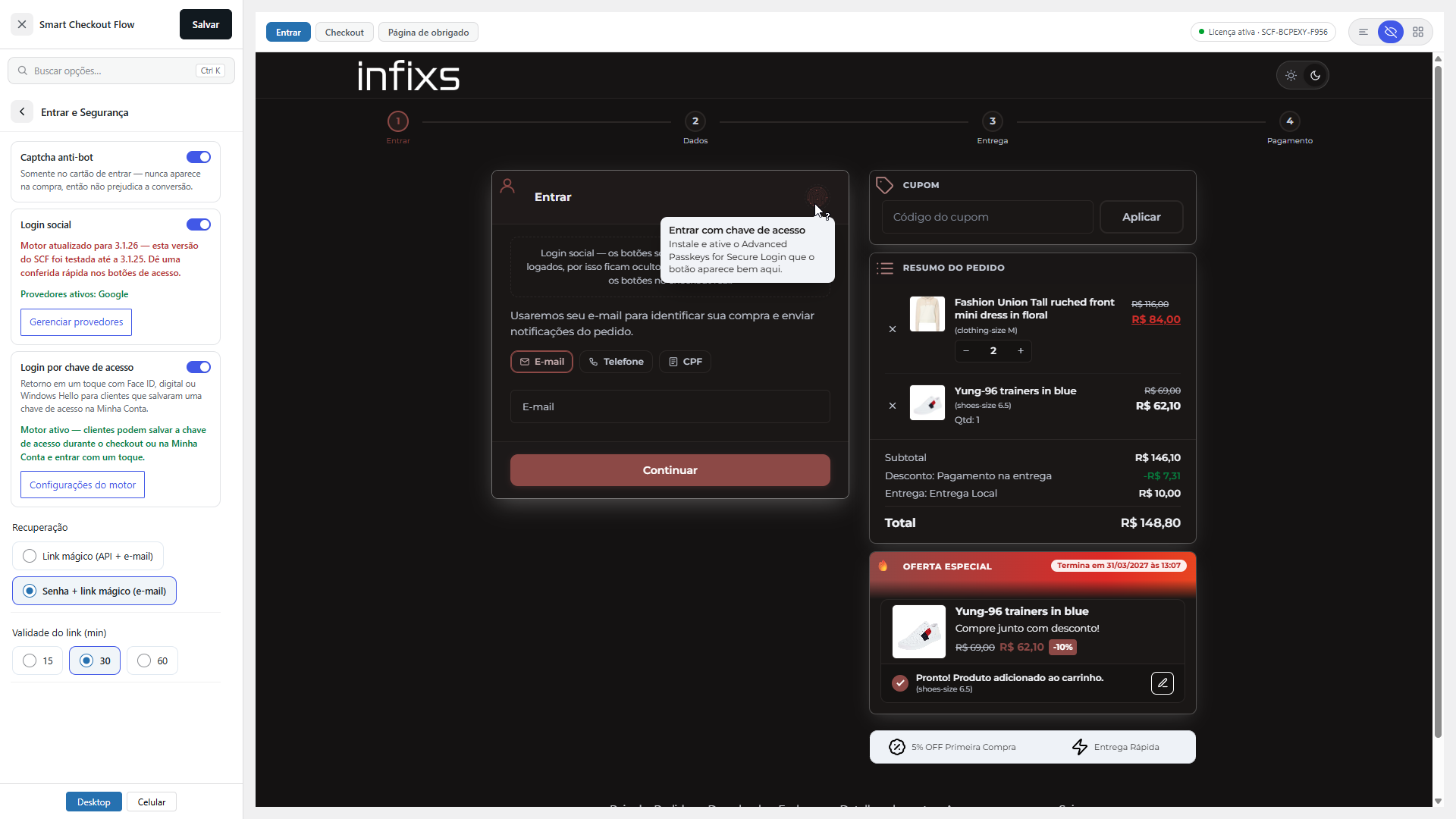Viewport: 1456px width, 819px height.
Task: Open the Entrar preview tab
Action: (x=288, y=32)
